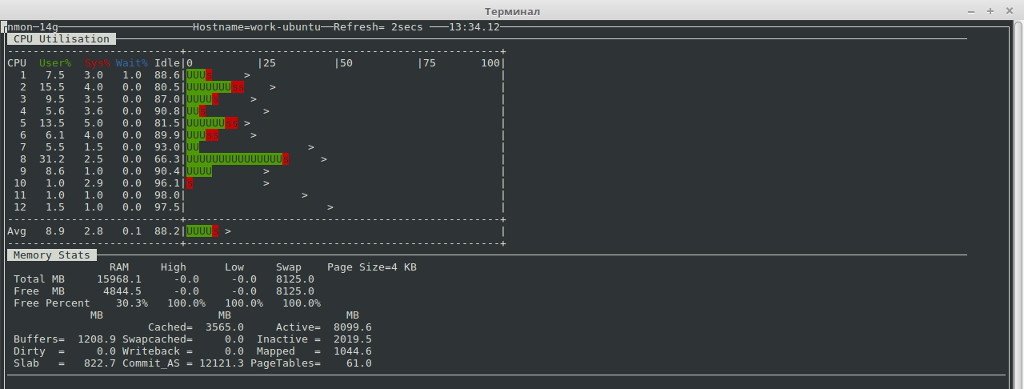Viewport: 1024px width, 389px height.
Task: Click the Page Size=4 KB text
Action: [x=372, y=268]
